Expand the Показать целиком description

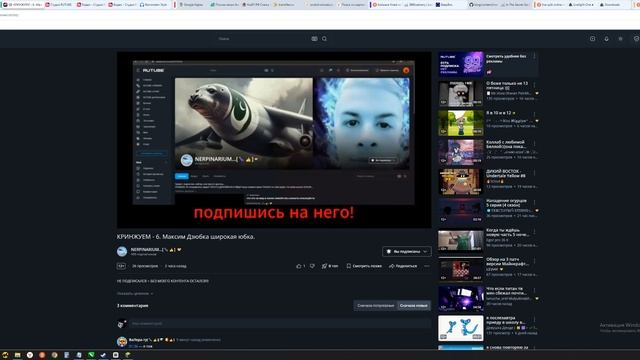pyautogui.click(x=135, y=293)
